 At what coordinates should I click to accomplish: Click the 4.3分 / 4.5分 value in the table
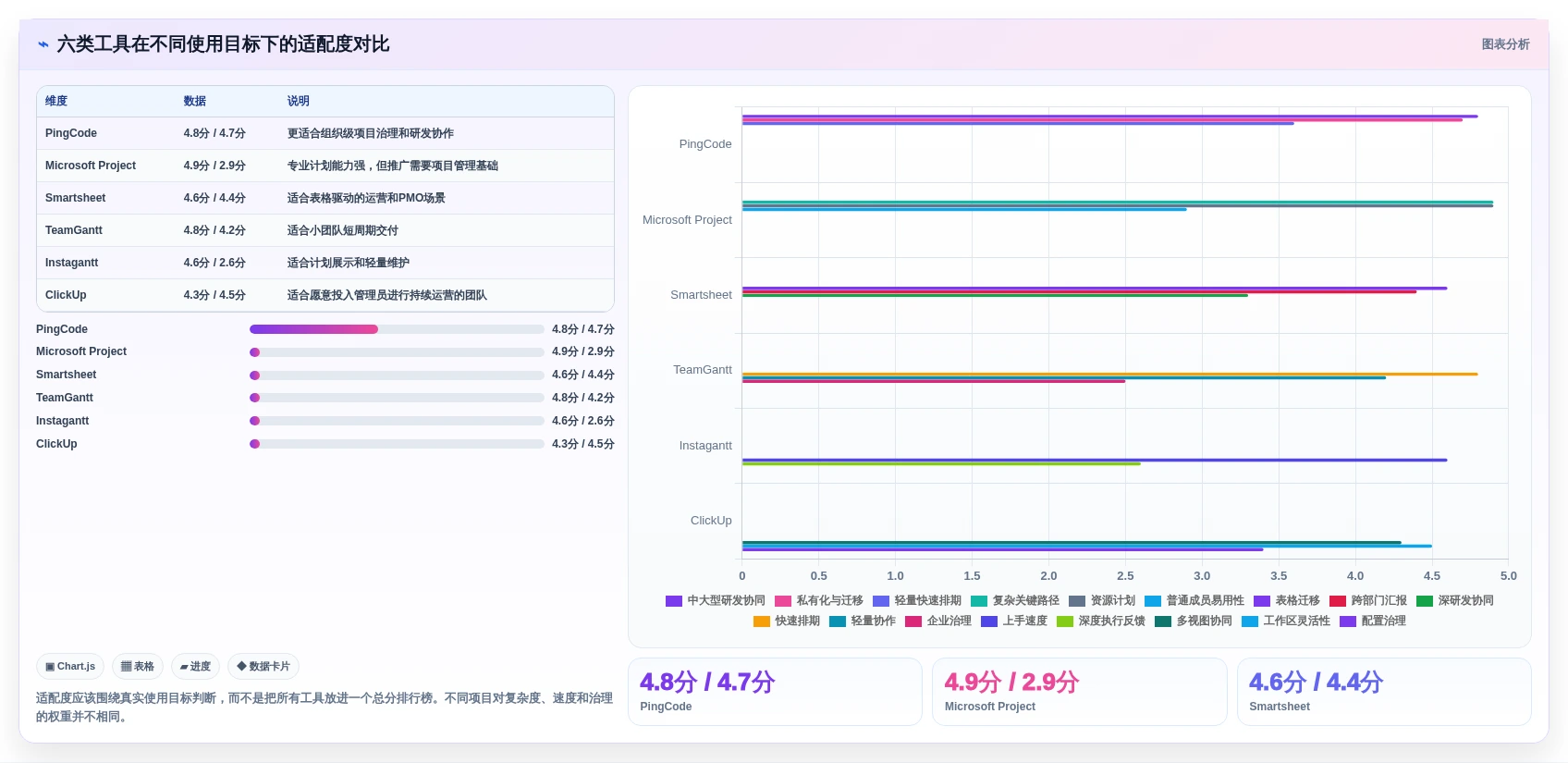point(214,295)
